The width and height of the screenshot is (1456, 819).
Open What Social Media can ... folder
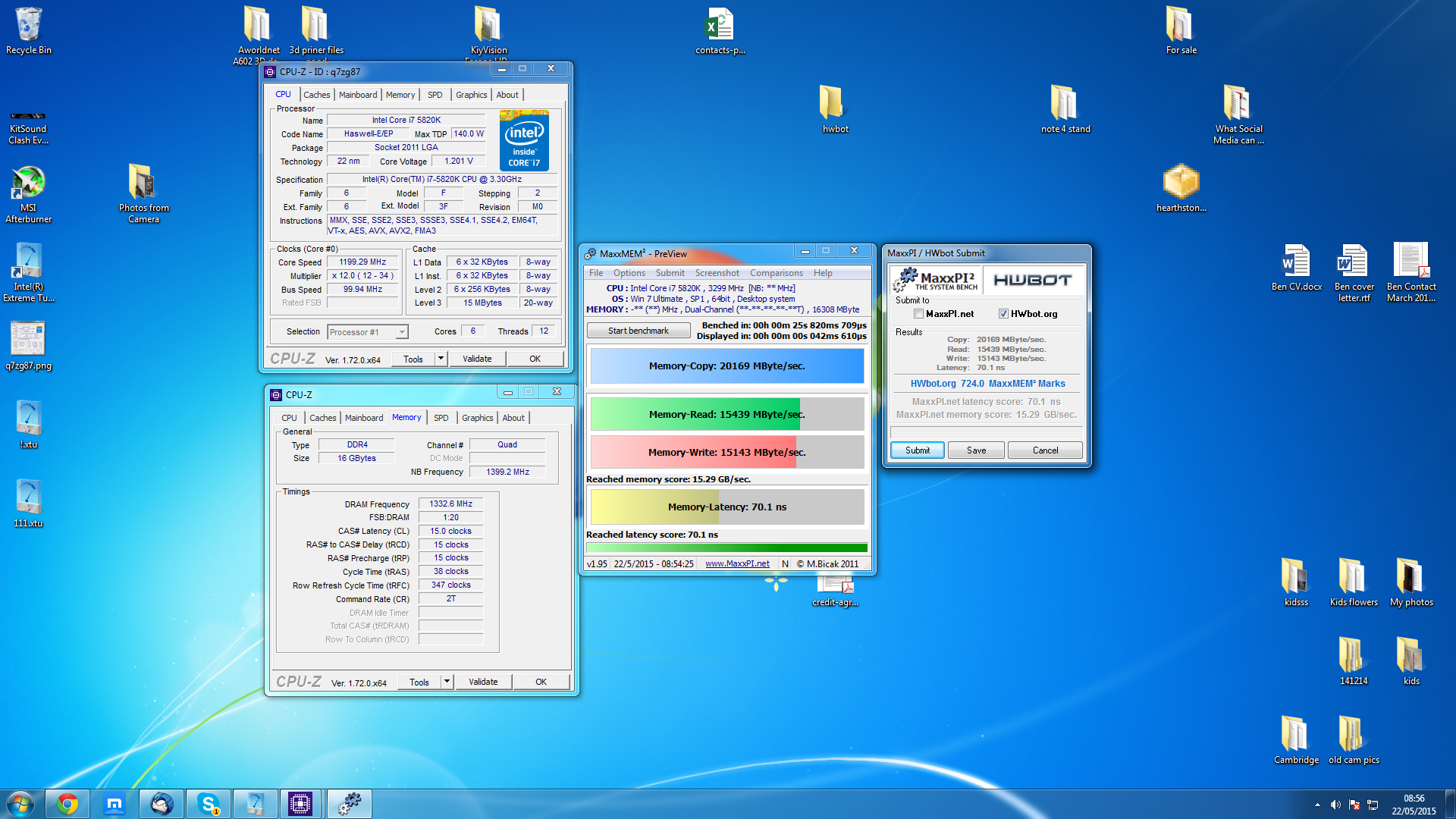click(1238, 115)
